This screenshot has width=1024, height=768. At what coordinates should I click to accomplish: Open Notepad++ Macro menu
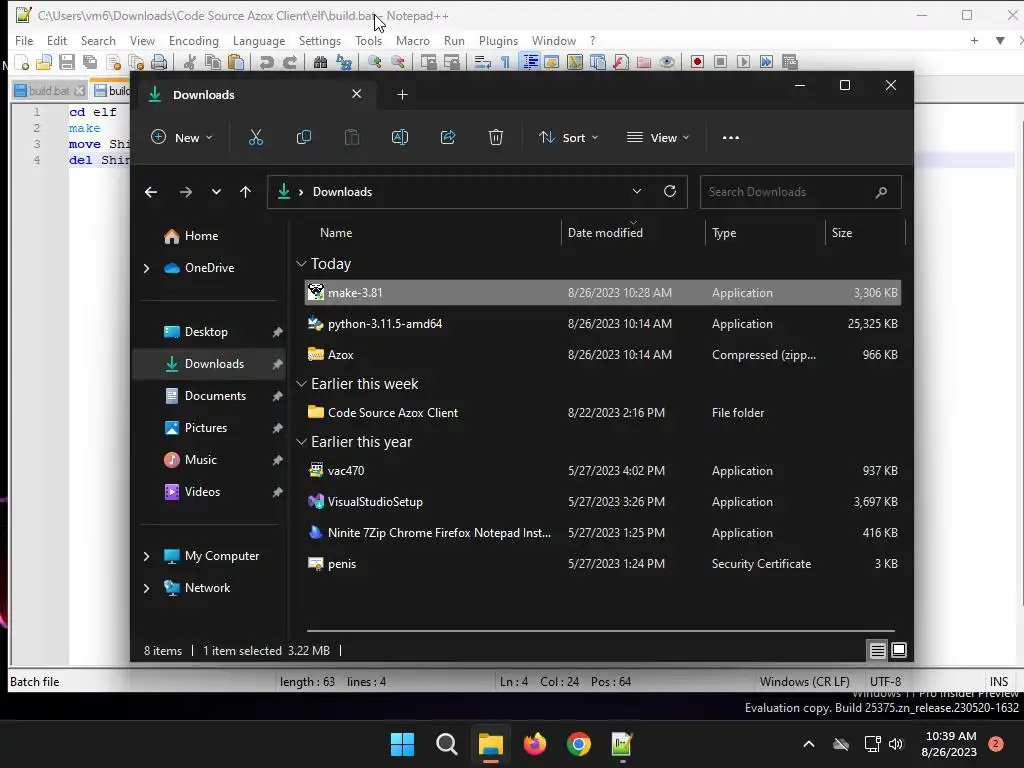click(x=413, y=40)
